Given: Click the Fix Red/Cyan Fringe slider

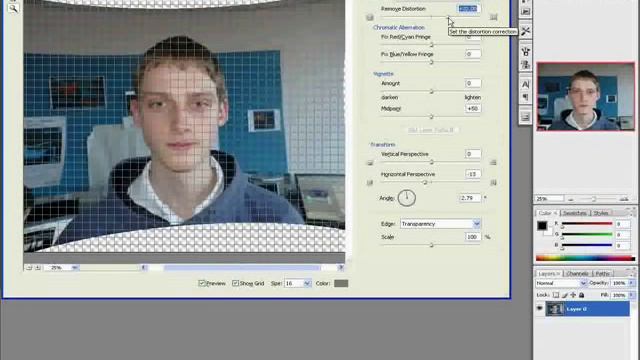Looking at the screenshot, I should 431,44.
